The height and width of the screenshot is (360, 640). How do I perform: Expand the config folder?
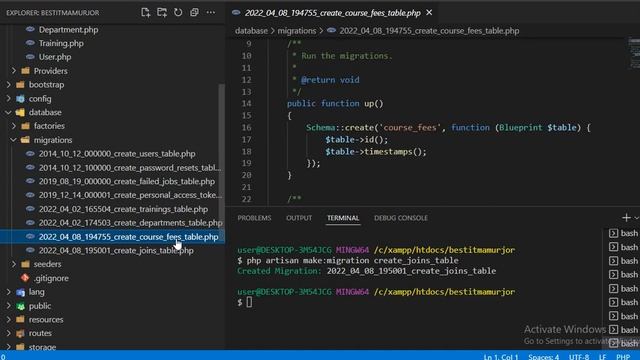(40, 98)
